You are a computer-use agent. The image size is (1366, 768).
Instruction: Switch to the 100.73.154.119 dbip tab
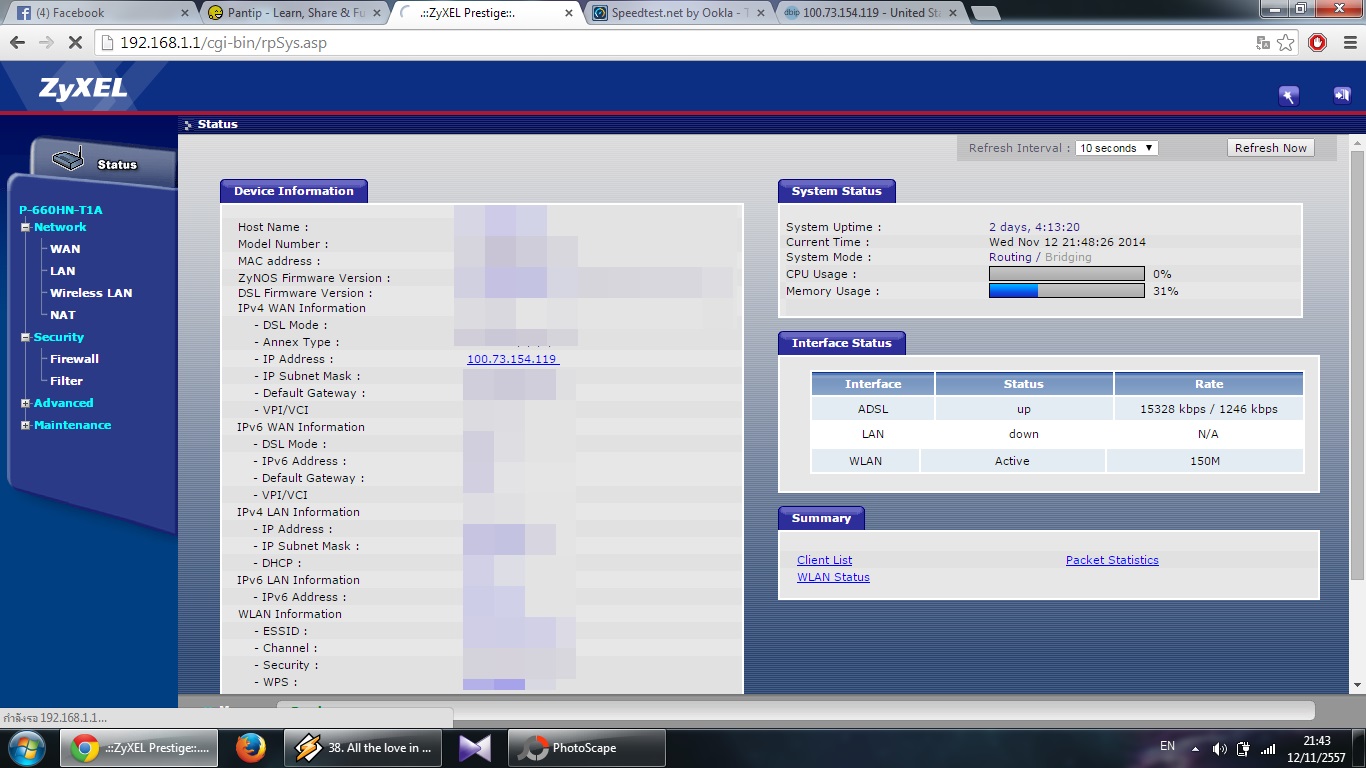pyautogui.click(x=868, y=13)
